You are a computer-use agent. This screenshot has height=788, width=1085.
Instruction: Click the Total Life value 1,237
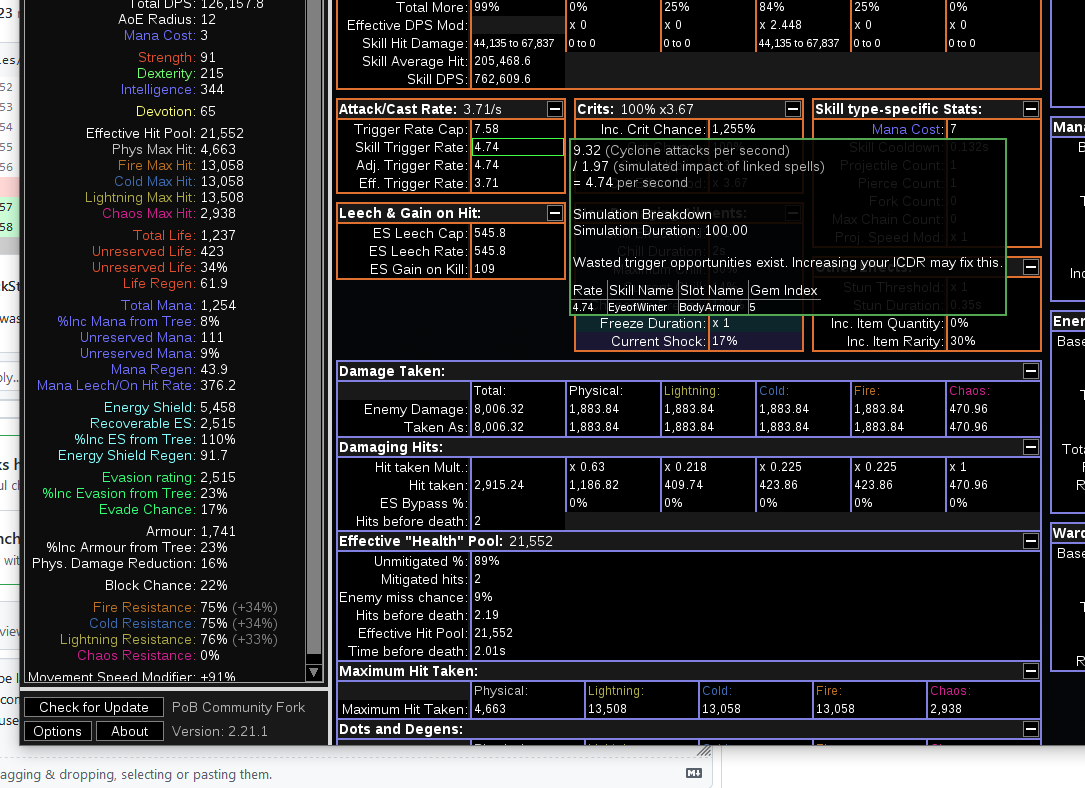coord(218,235)
